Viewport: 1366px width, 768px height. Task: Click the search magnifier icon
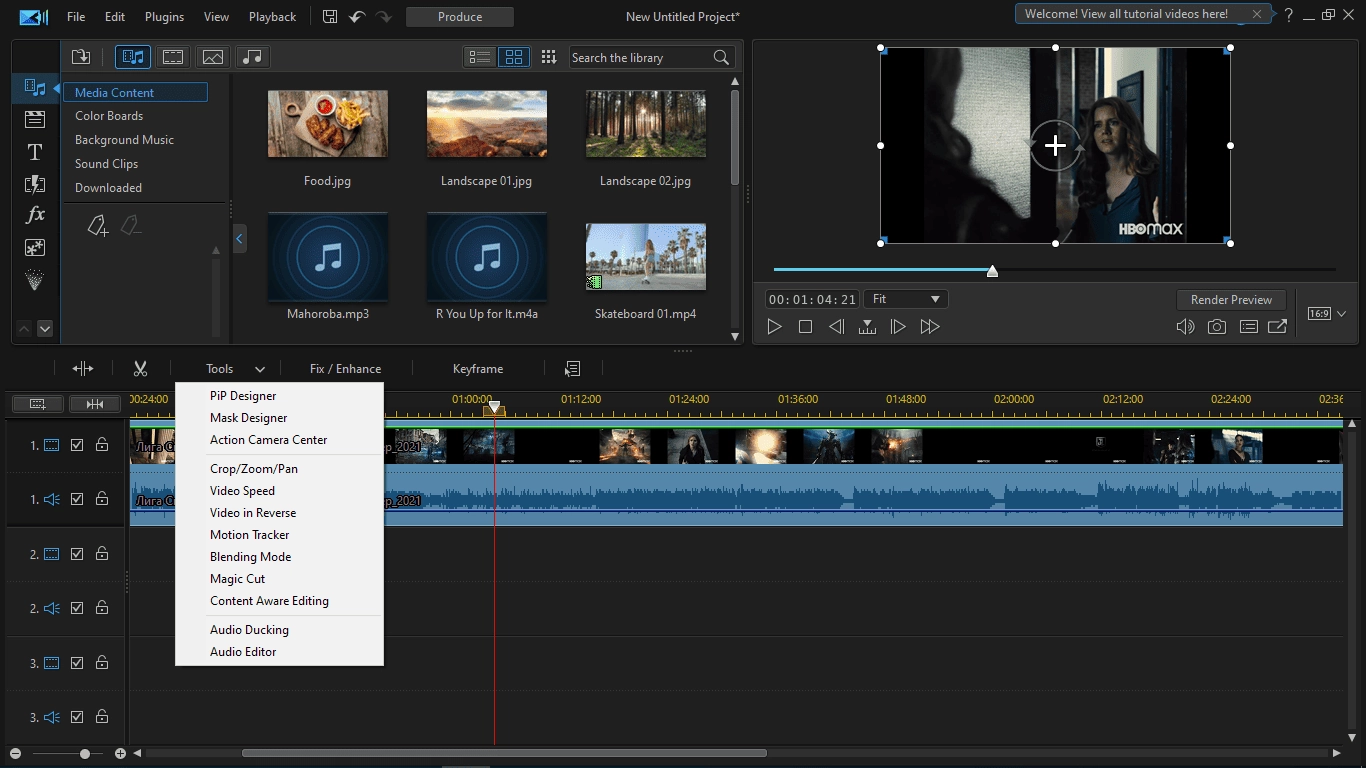pyautogui.click(x=721, y=58)
